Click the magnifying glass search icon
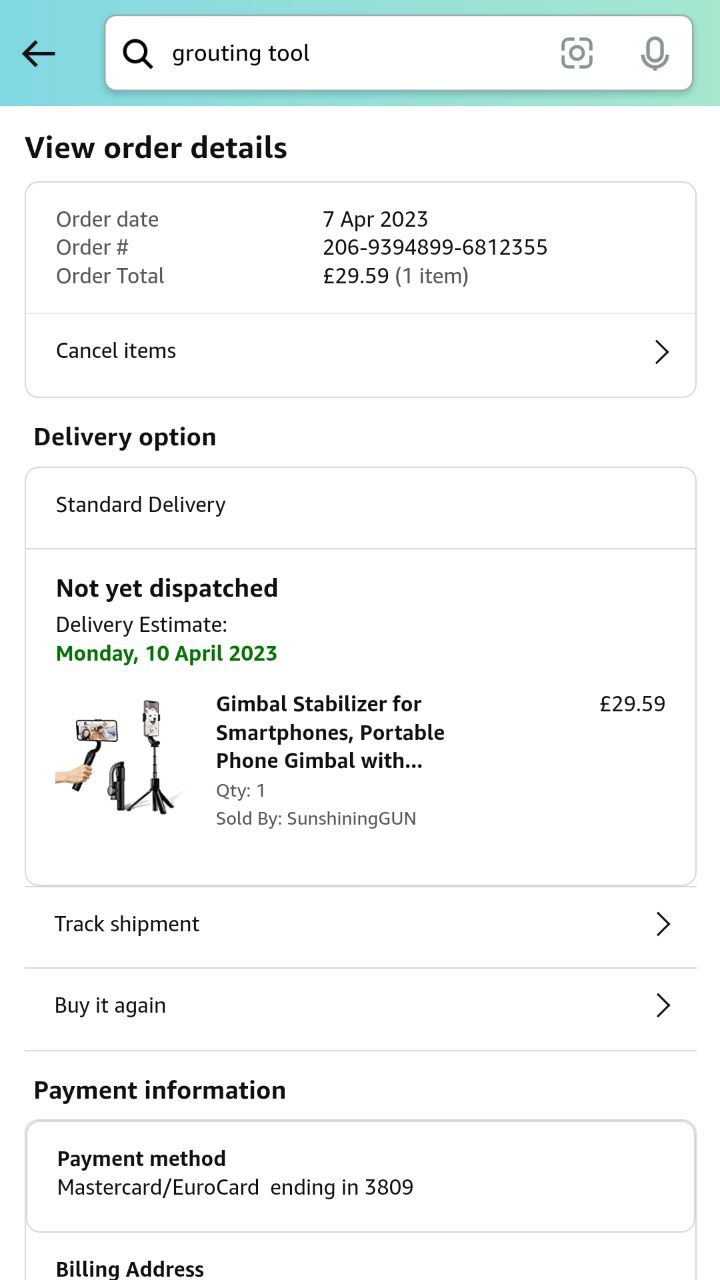Image resolution: width=720 pixels, height=1280 pixels. (138, 54)
